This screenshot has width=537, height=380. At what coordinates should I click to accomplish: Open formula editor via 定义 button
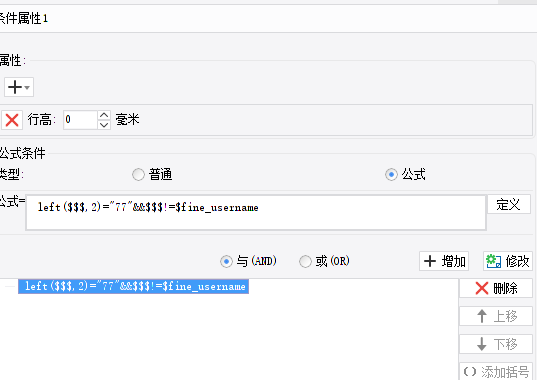(x=509, y=205)
